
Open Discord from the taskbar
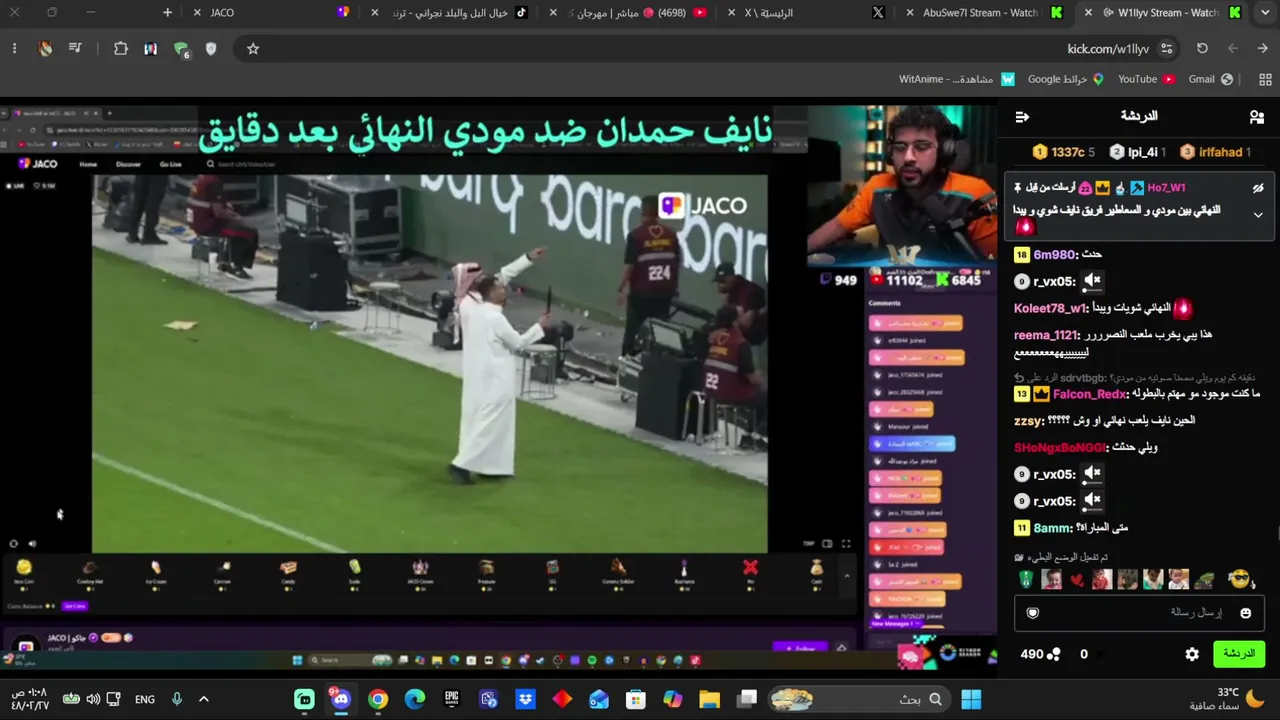coord(341,699)
